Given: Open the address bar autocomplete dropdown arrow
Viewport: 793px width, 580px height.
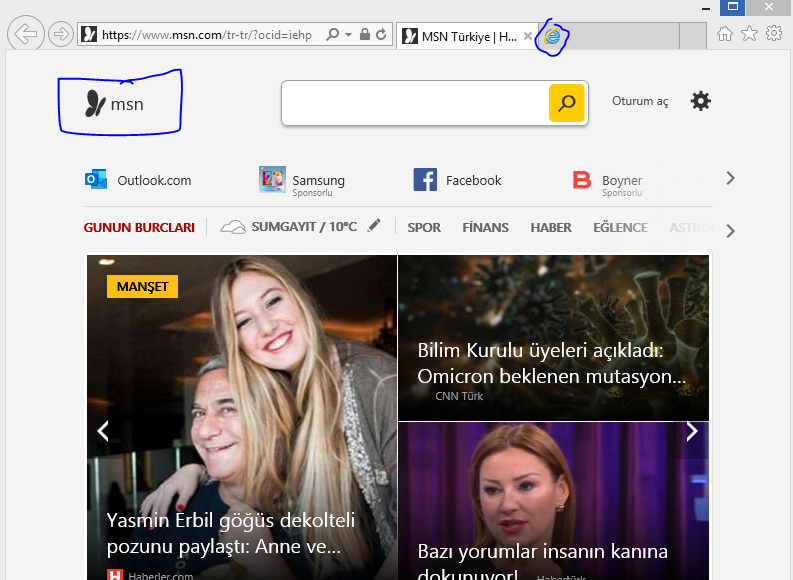Looking at the screenshot, I should pyautogui.click(x=348, y=35).
